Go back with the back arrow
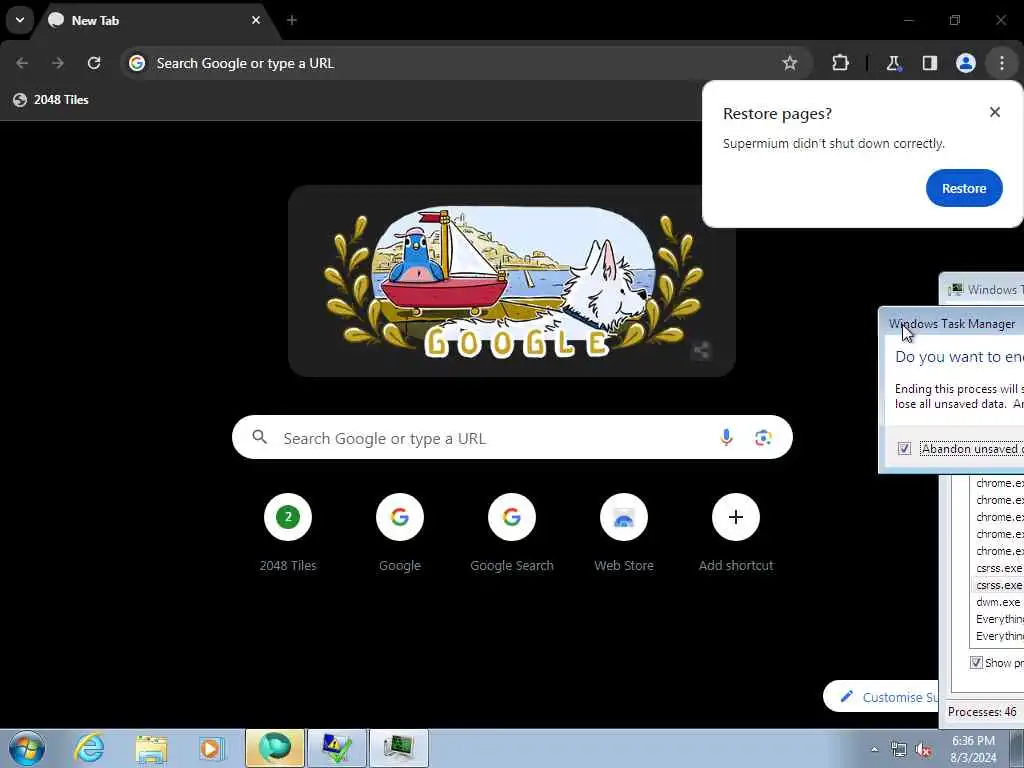Viewport: 1024px width, 768px height. point(22,63)
